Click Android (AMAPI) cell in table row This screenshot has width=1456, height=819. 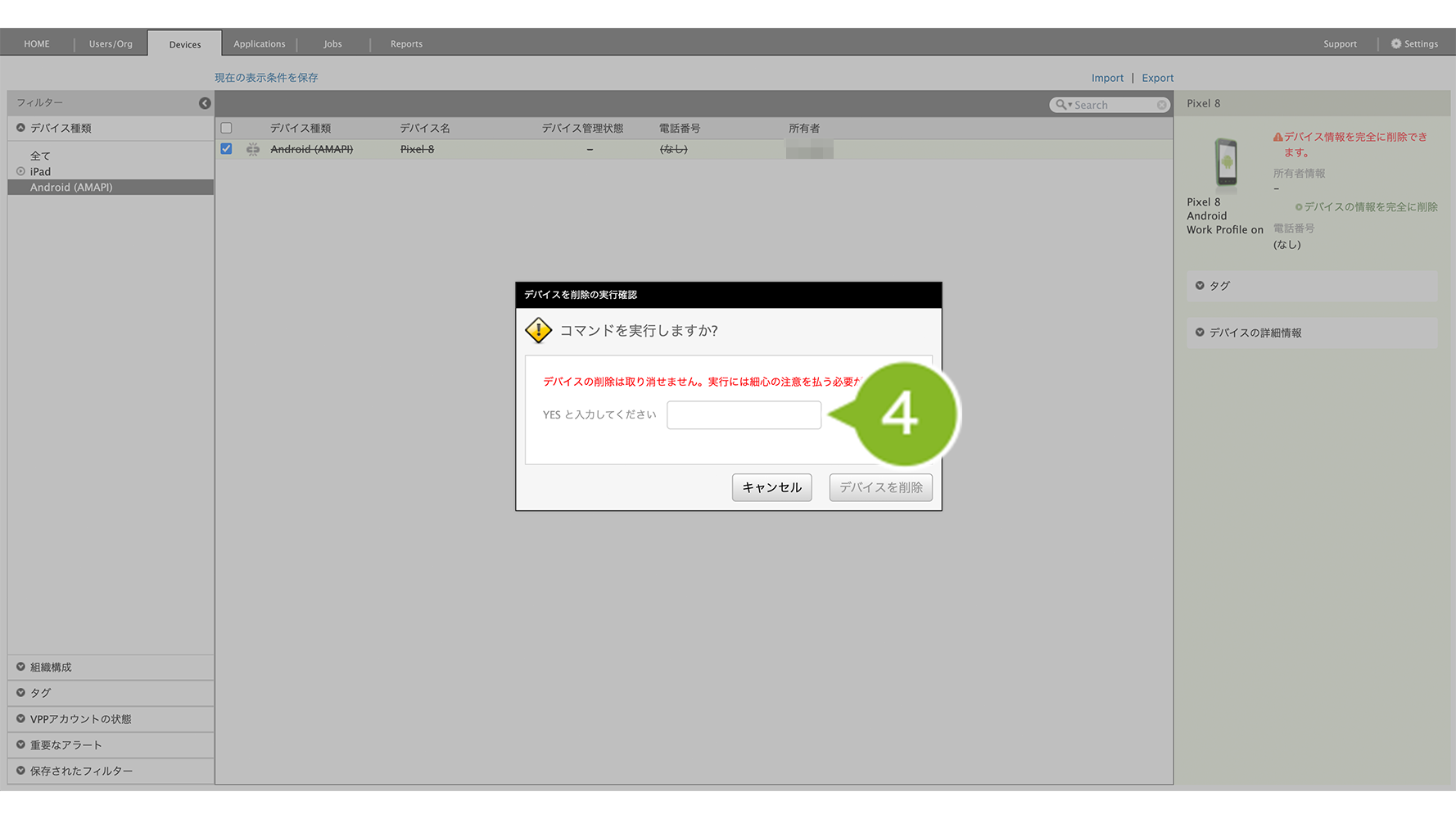312,149
